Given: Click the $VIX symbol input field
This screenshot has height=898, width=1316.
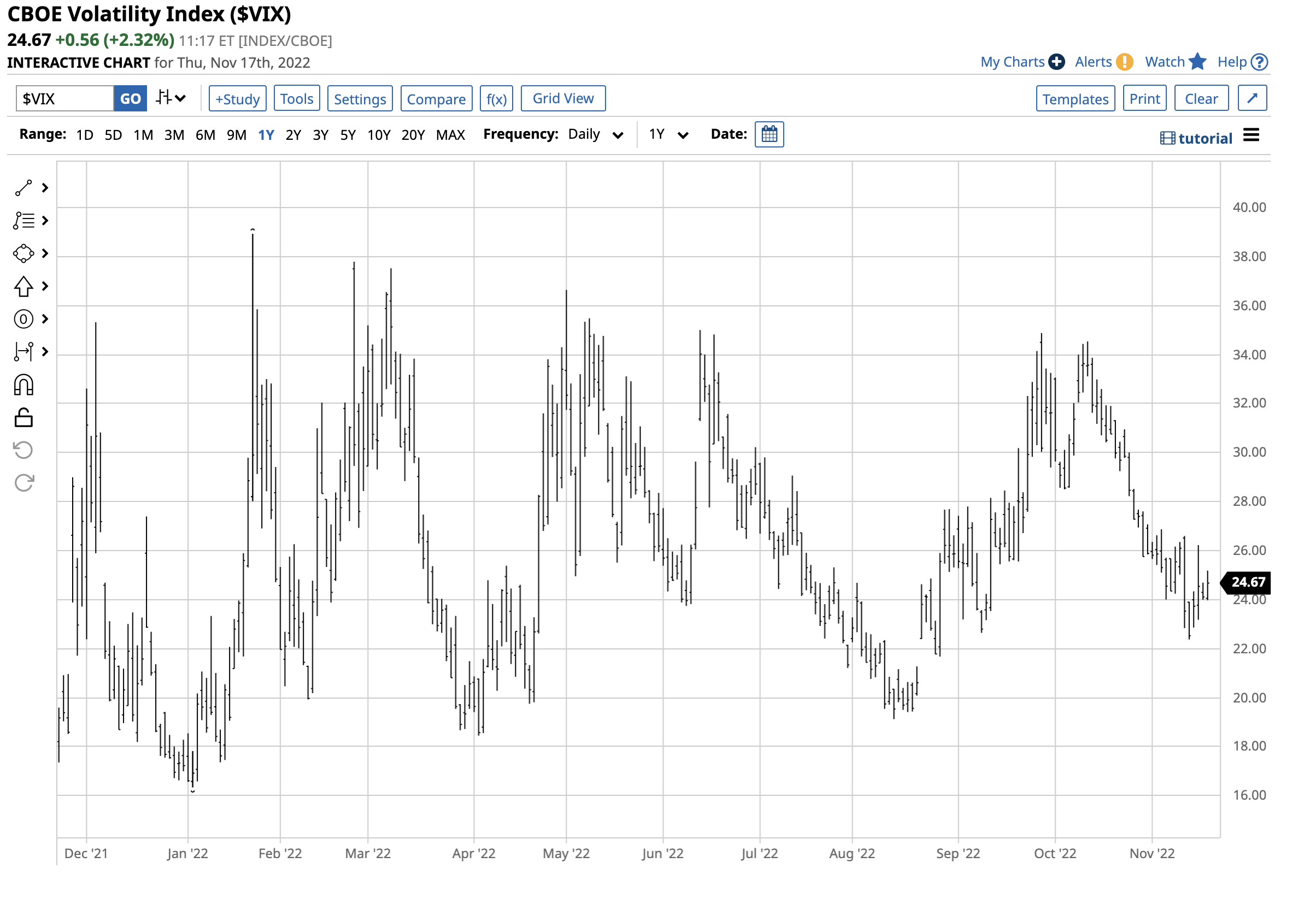Looking at the screenshot, I should (x=64, y=98).
